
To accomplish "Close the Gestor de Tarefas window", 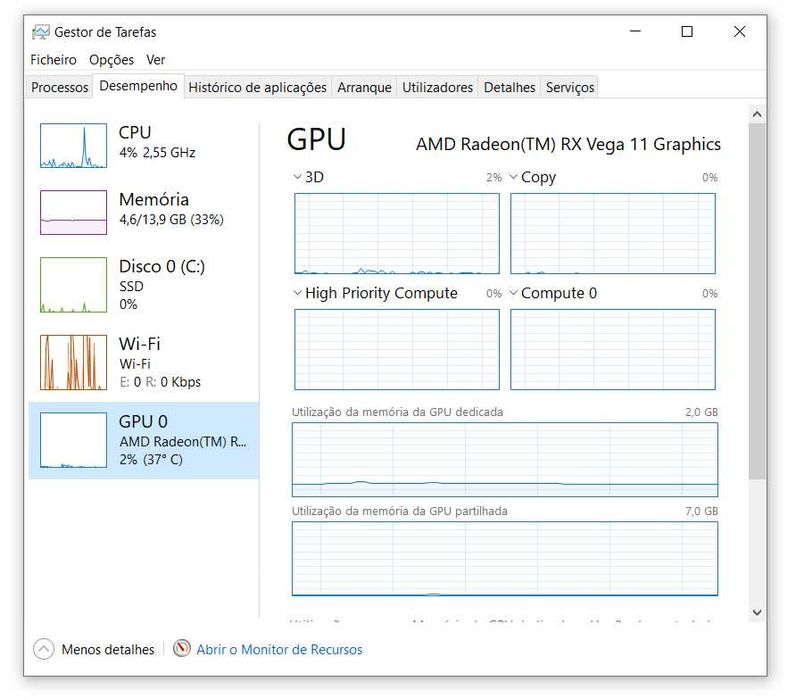I will point(739,32).
